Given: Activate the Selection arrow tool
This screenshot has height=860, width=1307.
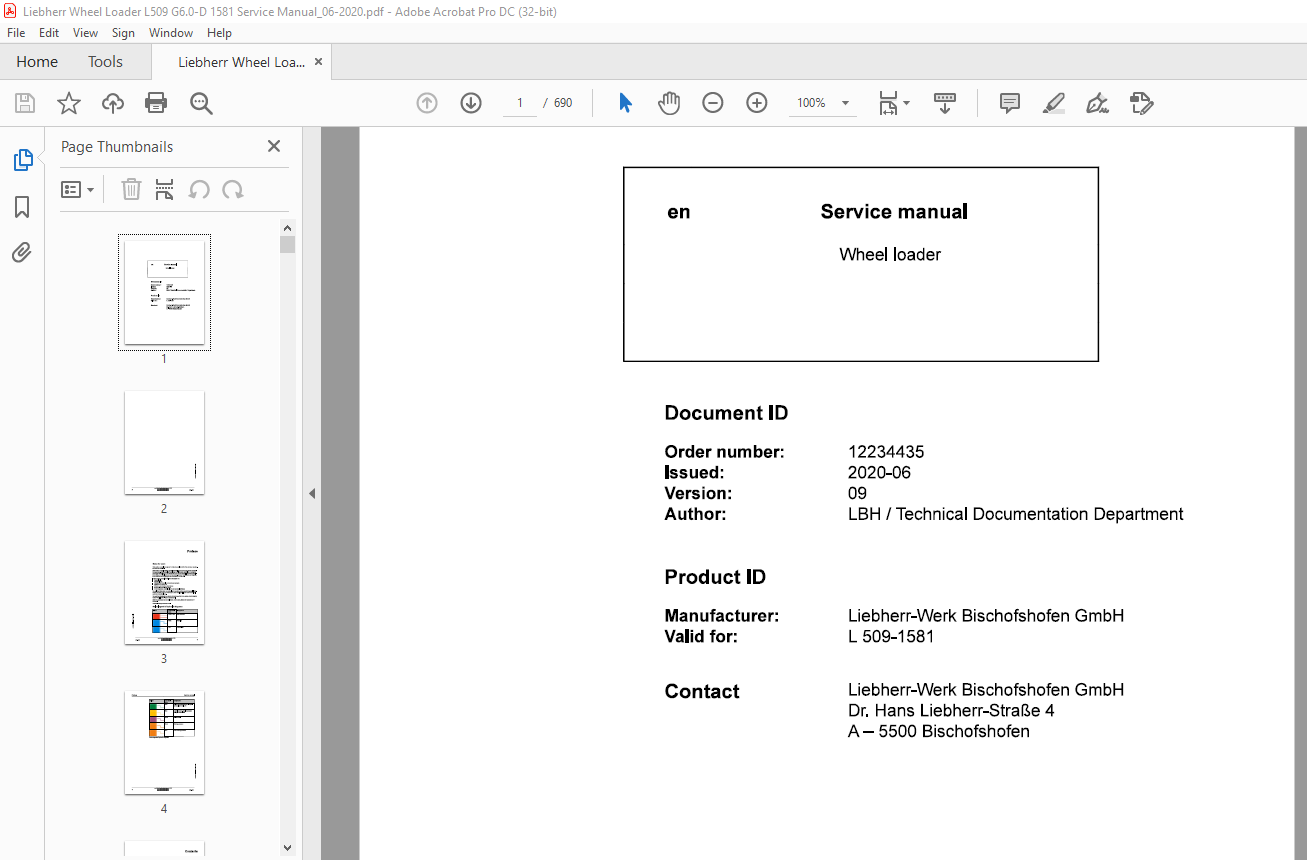Looking at the screenshot, I should pos(625,103).
